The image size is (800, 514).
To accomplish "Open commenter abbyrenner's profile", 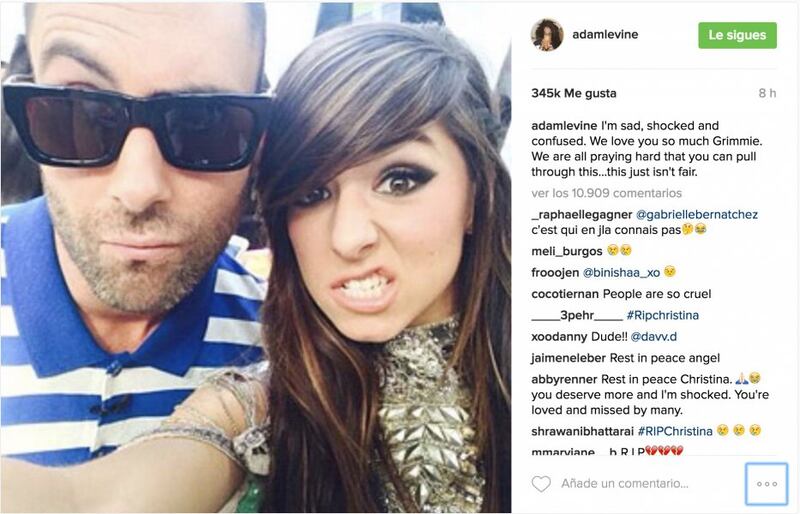I will 564,379.
